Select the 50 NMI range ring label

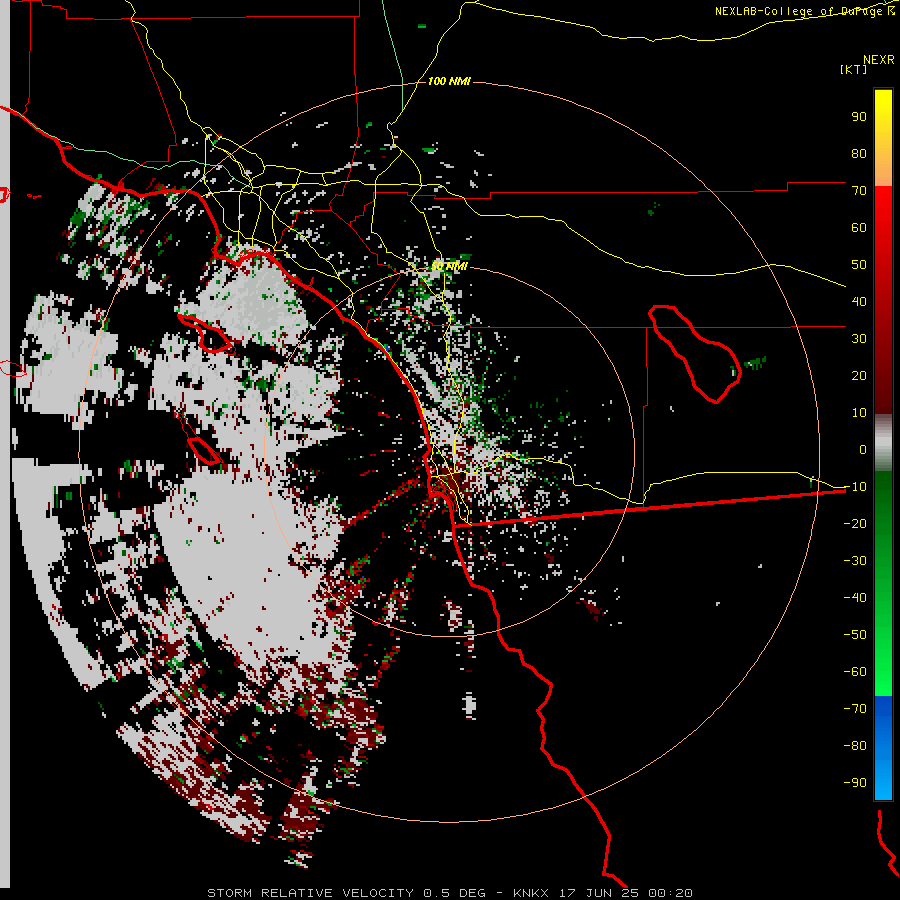[449, 266]
